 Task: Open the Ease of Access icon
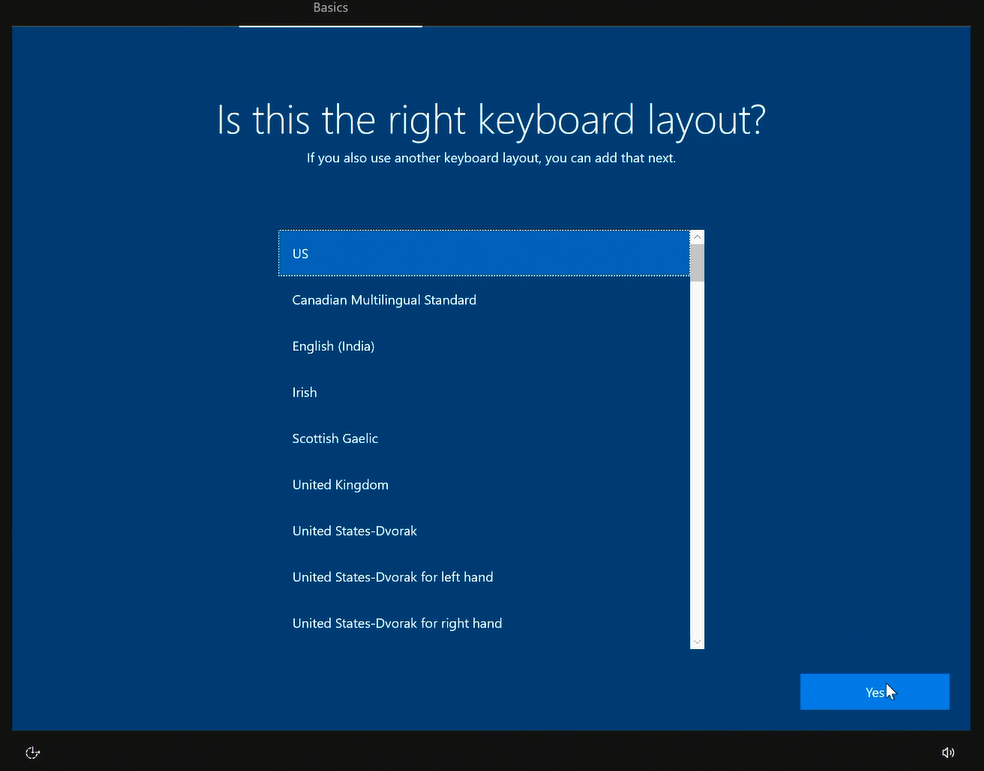[x=32, y=752]
